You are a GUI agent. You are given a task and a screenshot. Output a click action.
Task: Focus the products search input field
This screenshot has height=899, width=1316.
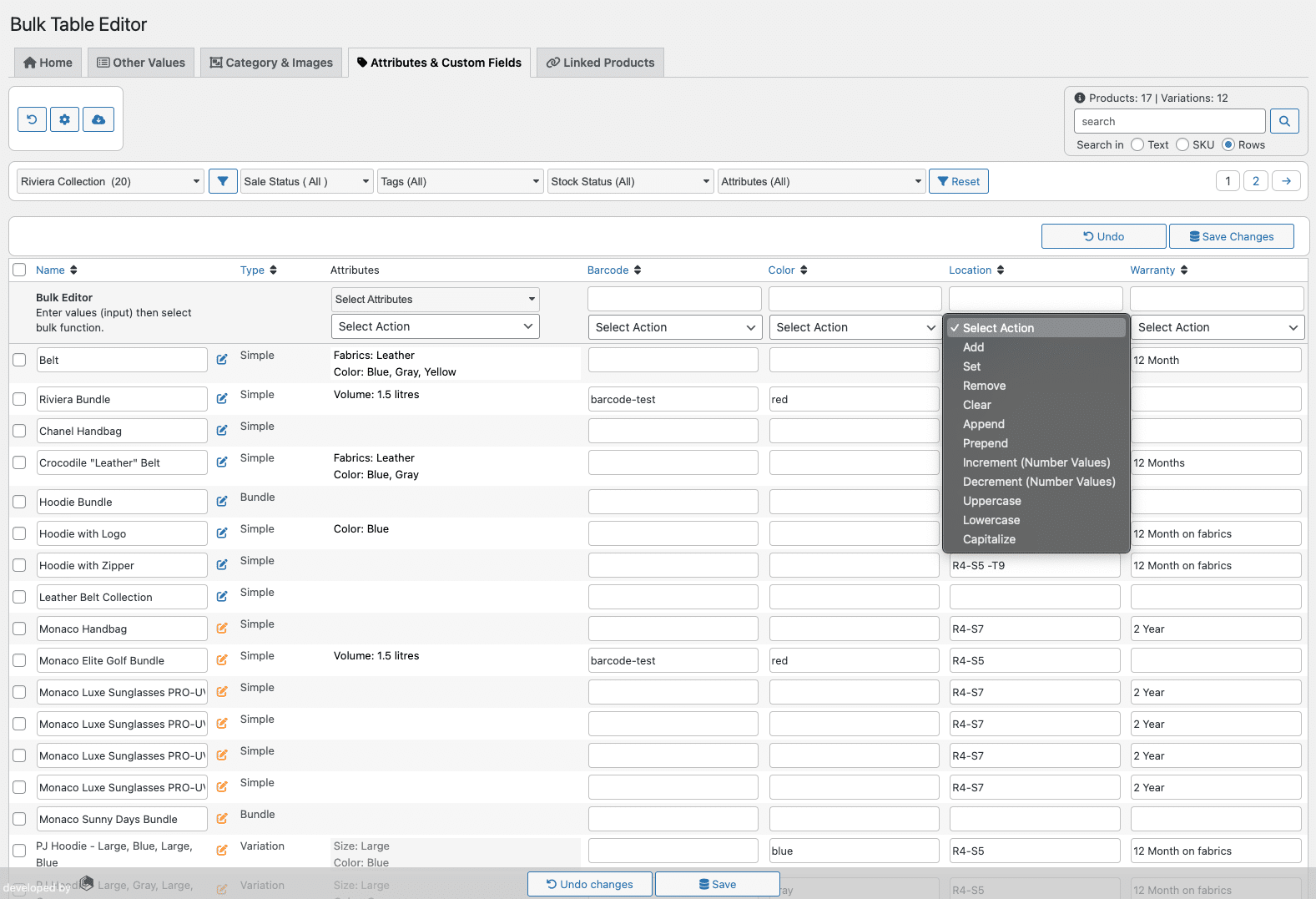tap(1170, 121)
